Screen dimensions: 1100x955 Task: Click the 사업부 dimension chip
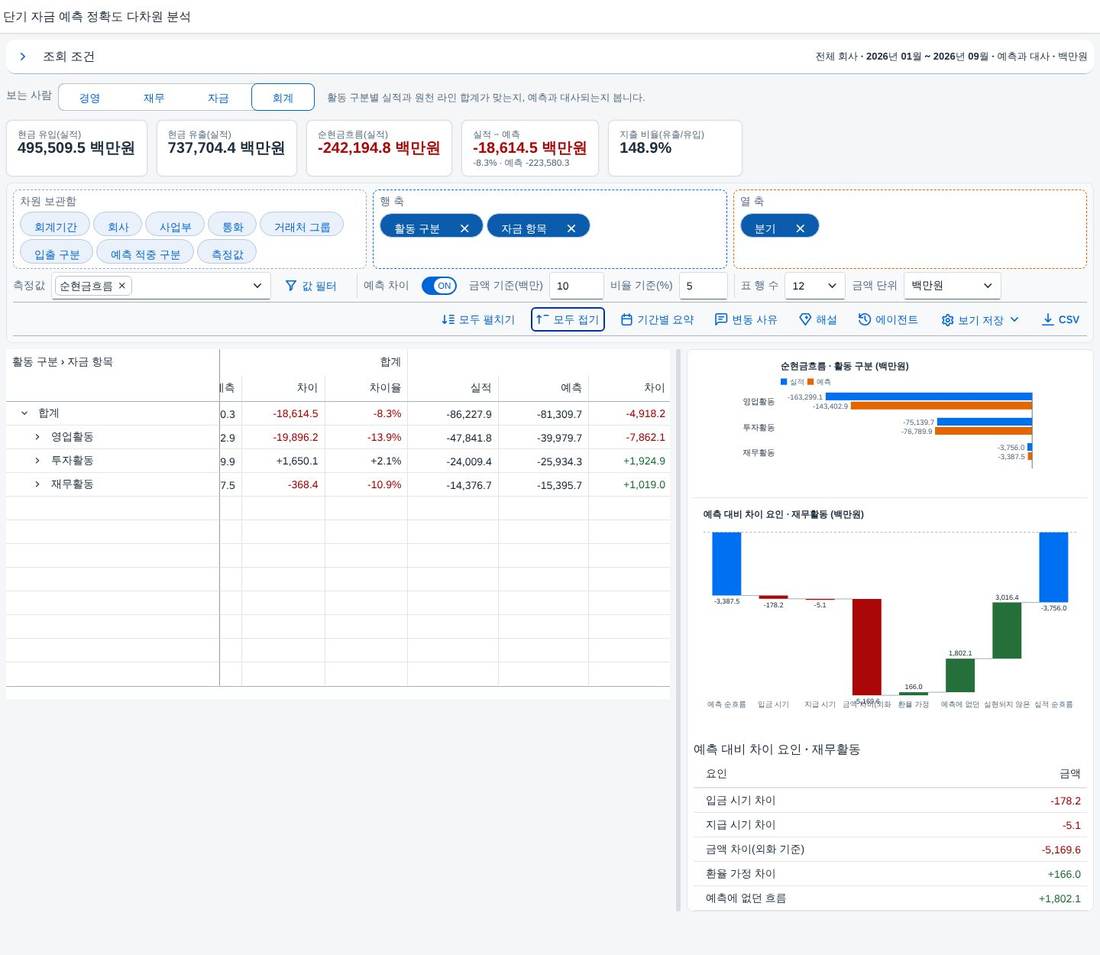(x=175, y=227)
